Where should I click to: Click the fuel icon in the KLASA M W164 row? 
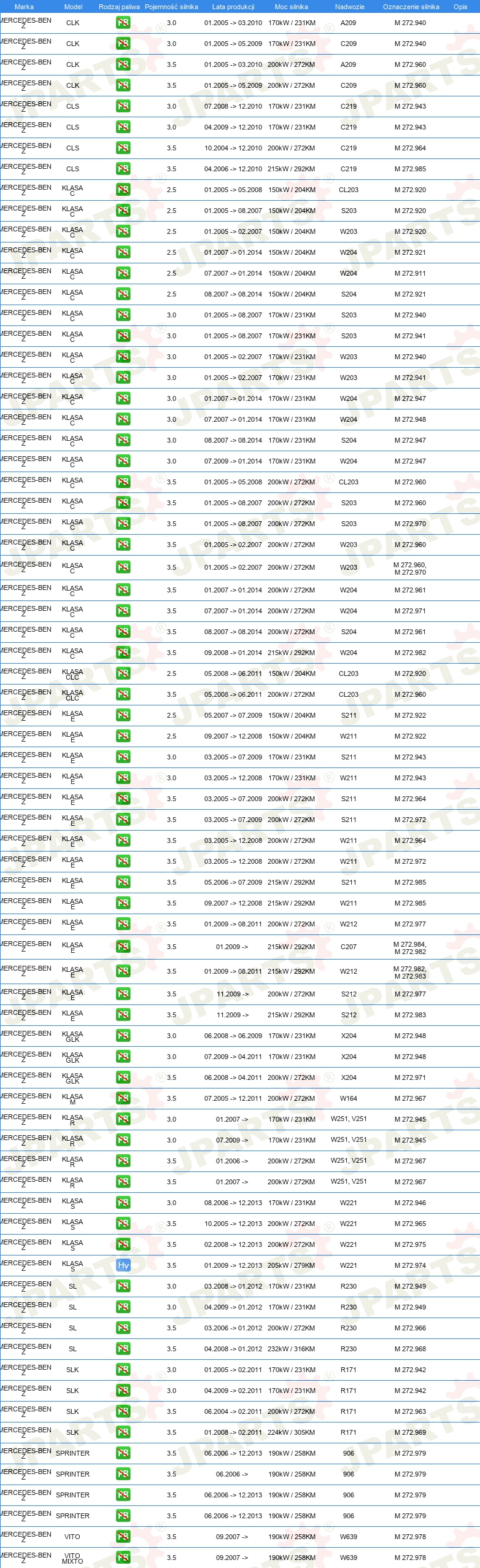123,1098
